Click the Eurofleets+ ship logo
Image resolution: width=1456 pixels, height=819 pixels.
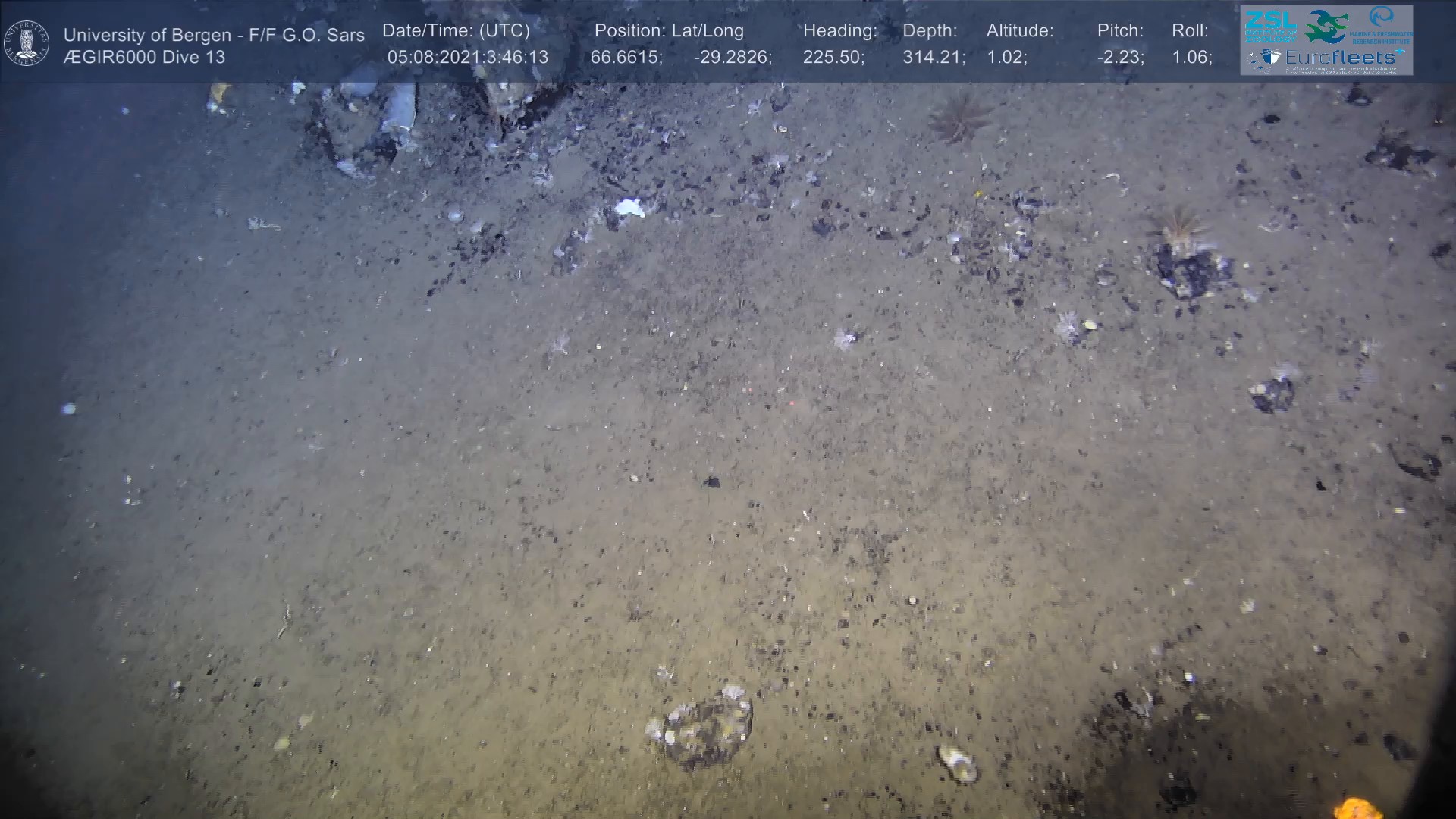pyautogui.click(x=1265, y=58)
